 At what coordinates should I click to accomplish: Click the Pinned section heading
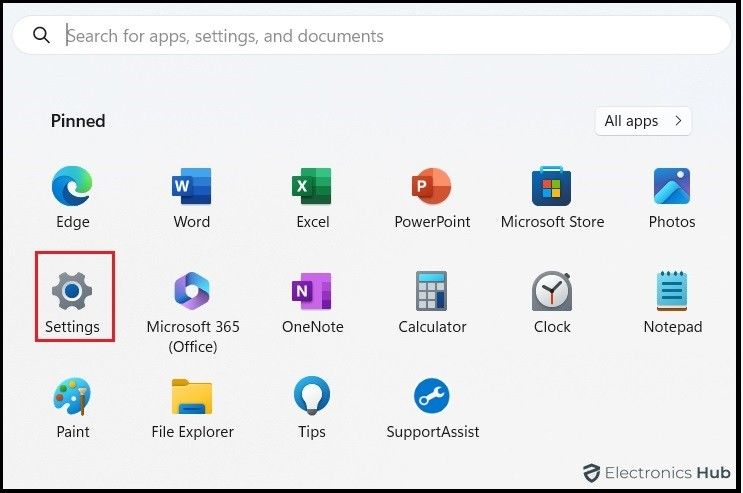point(78,121)
